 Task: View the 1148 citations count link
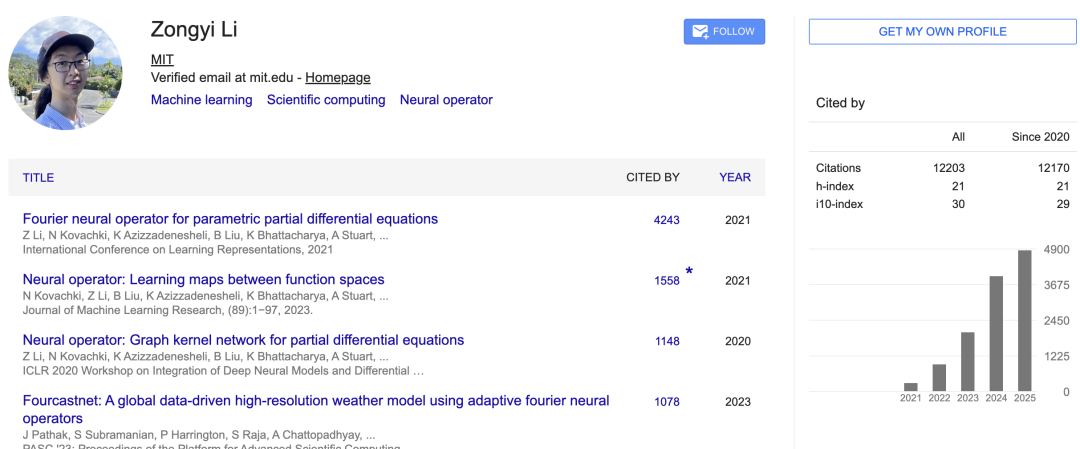pyautogui.click(x=667, y=342)
